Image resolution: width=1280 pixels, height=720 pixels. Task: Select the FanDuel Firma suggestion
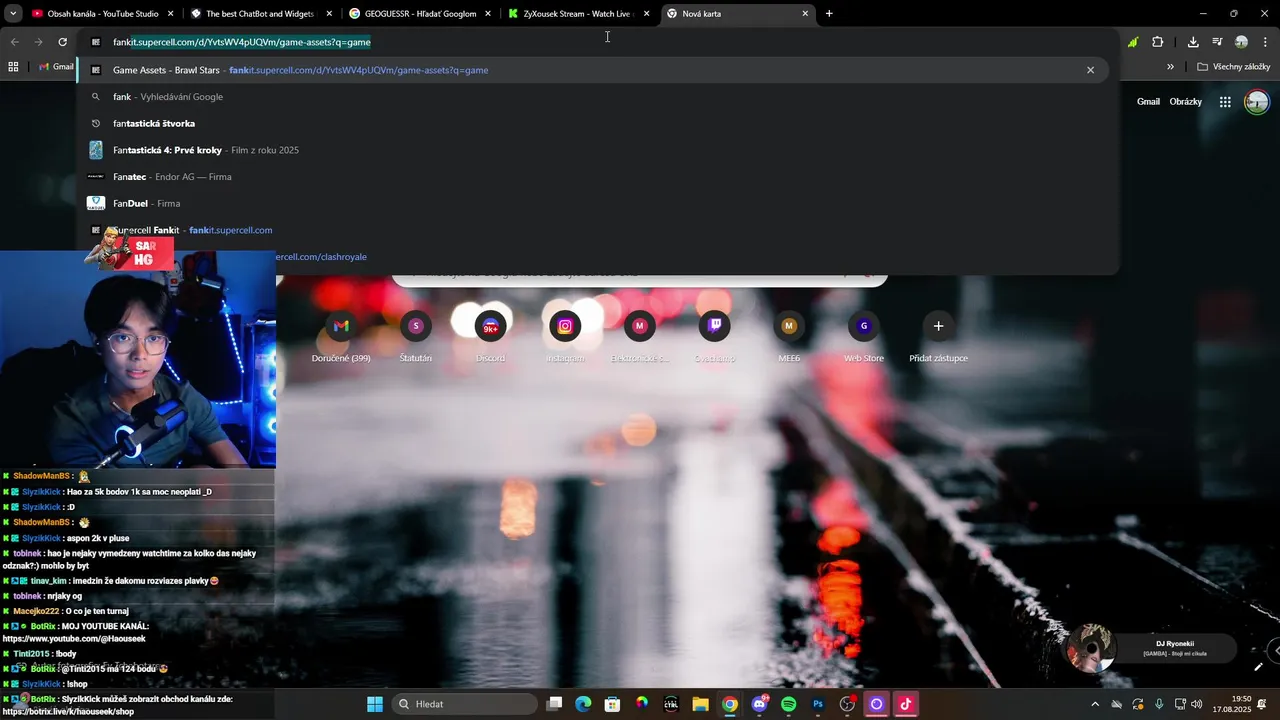pyautogui.click(x=595, y=203)
